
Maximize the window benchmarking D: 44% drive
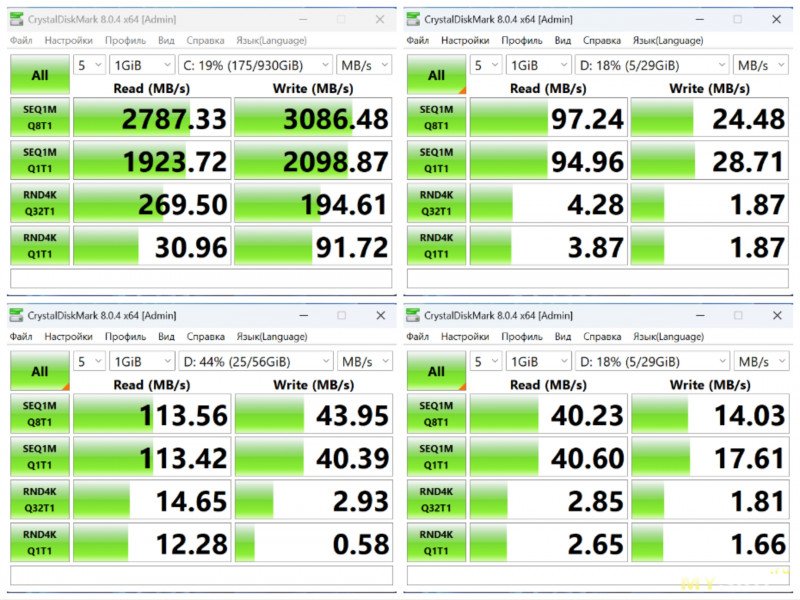coord(341,315)
